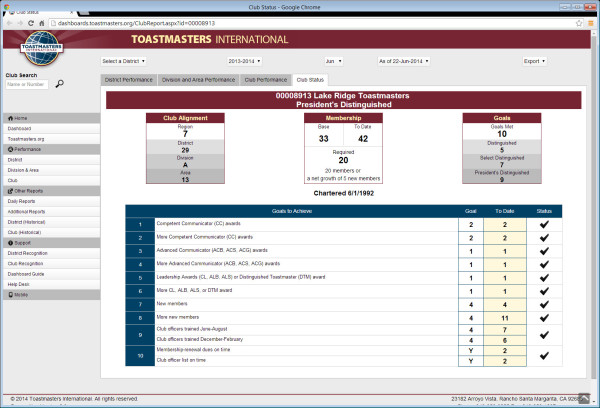
Task: Open the Toastmasters.org sidebar link
Action: [x=52, y=139]
